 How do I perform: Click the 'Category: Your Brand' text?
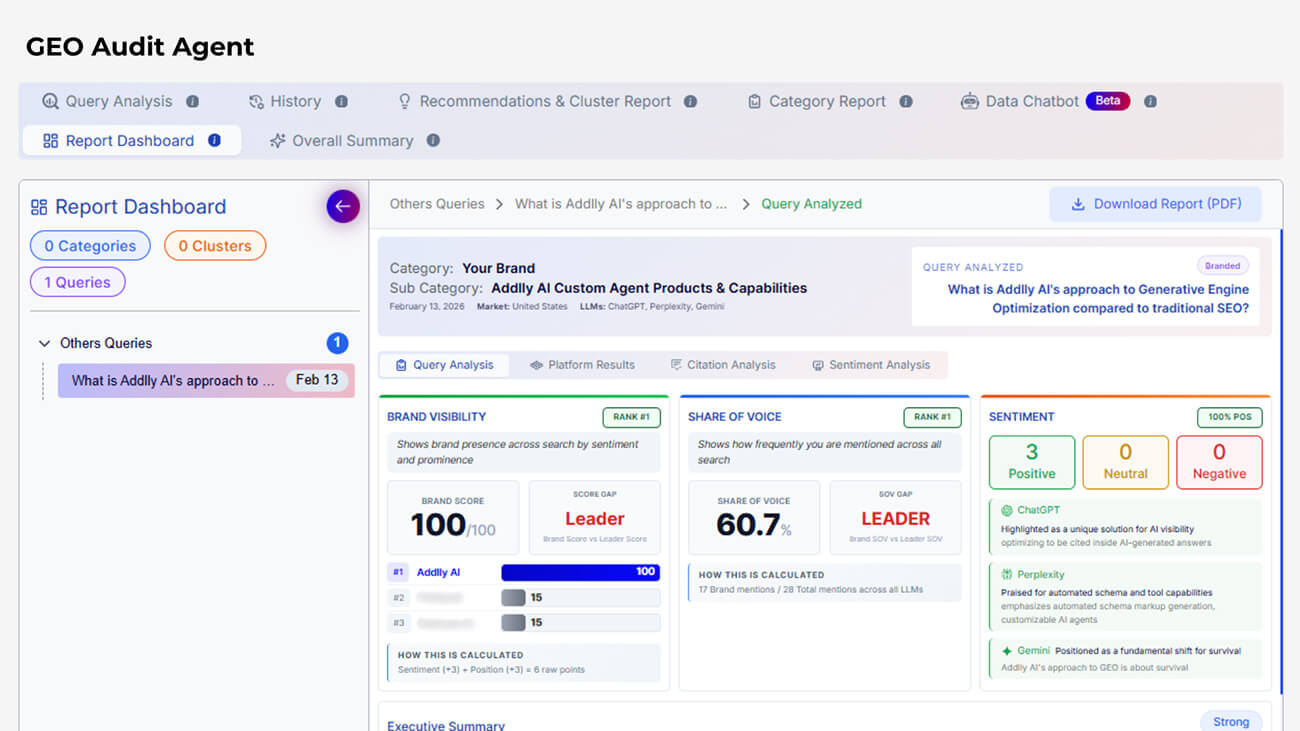click(462, 268)
